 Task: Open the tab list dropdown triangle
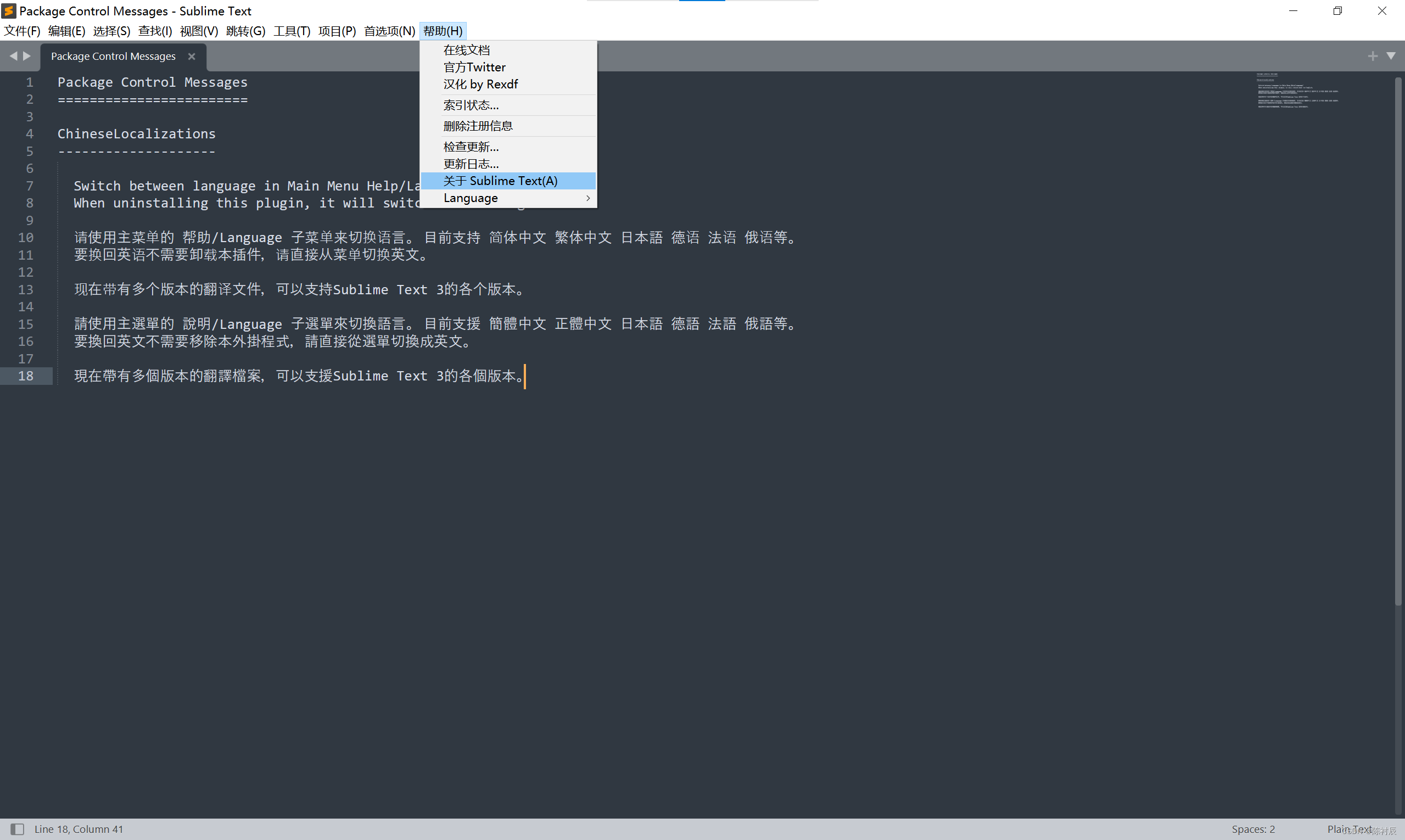1390,55
